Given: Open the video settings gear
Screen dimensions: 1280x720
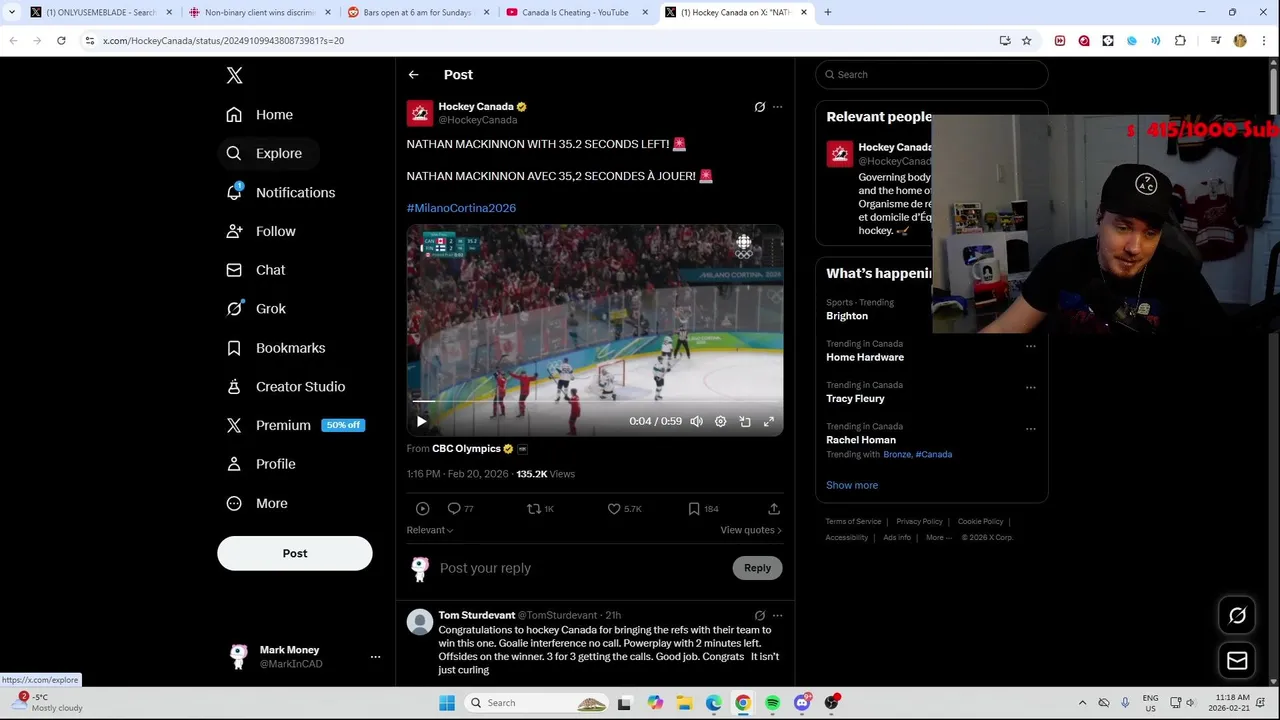Looking at the screenshot, I should pyautogui.click(x=720, y=421).
